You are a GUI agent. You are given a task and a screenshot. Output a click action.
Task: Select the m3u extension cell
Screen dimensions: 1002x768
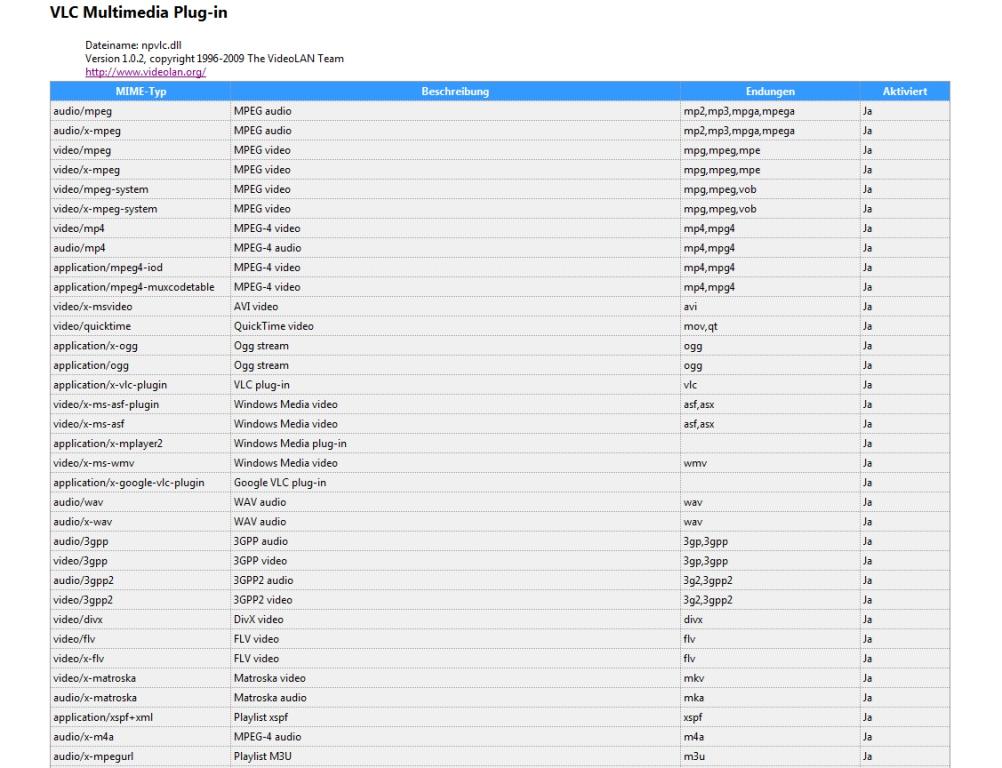(770, 756)
